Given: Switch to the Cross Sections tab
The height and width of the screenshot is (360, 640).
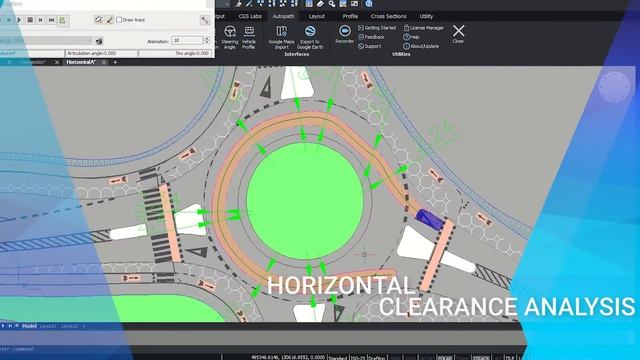Looking at the screenshot, I should [389, 16].
